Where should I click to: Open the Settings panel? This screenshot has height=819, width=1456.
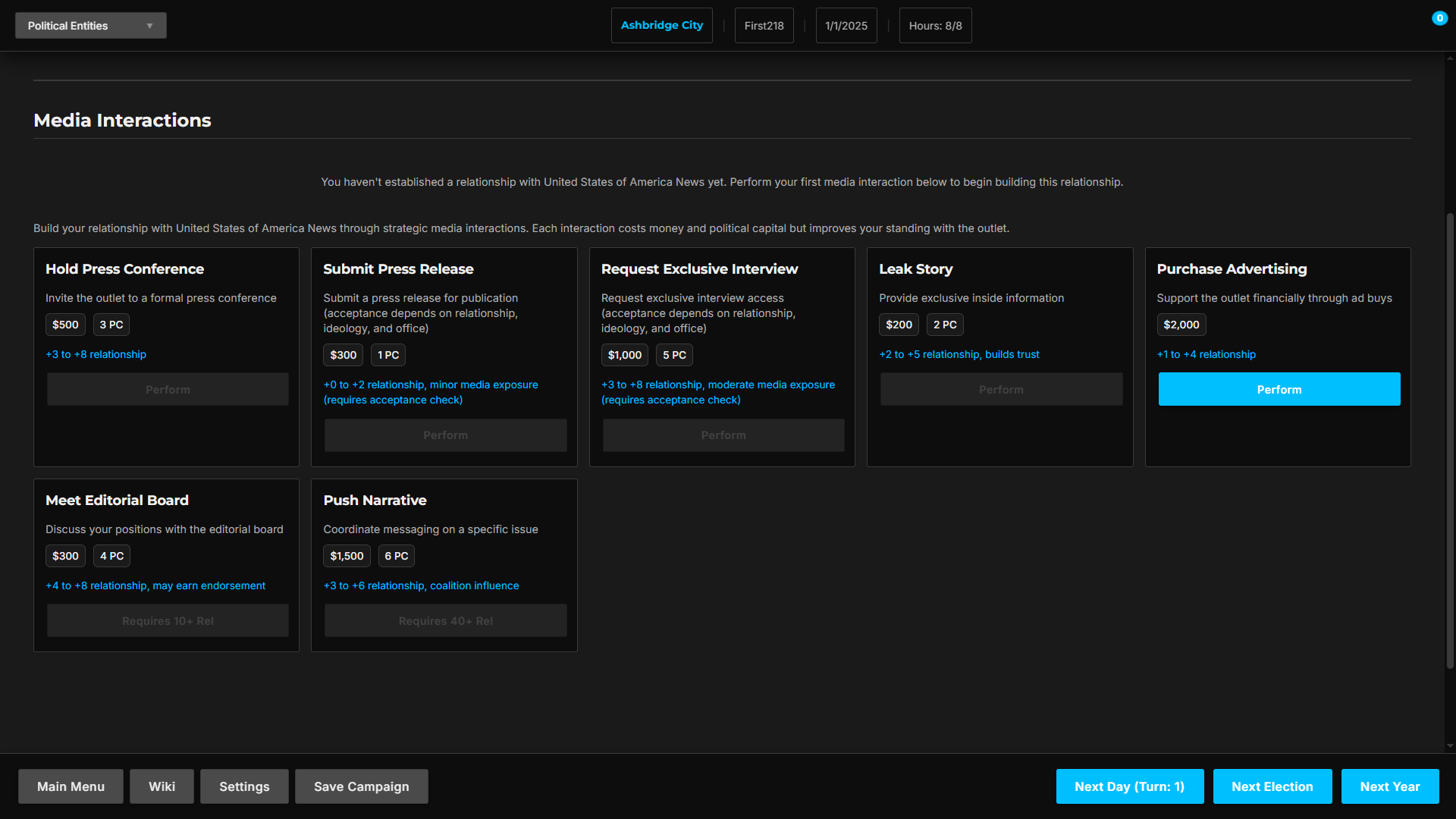click(x=244, y=786)
